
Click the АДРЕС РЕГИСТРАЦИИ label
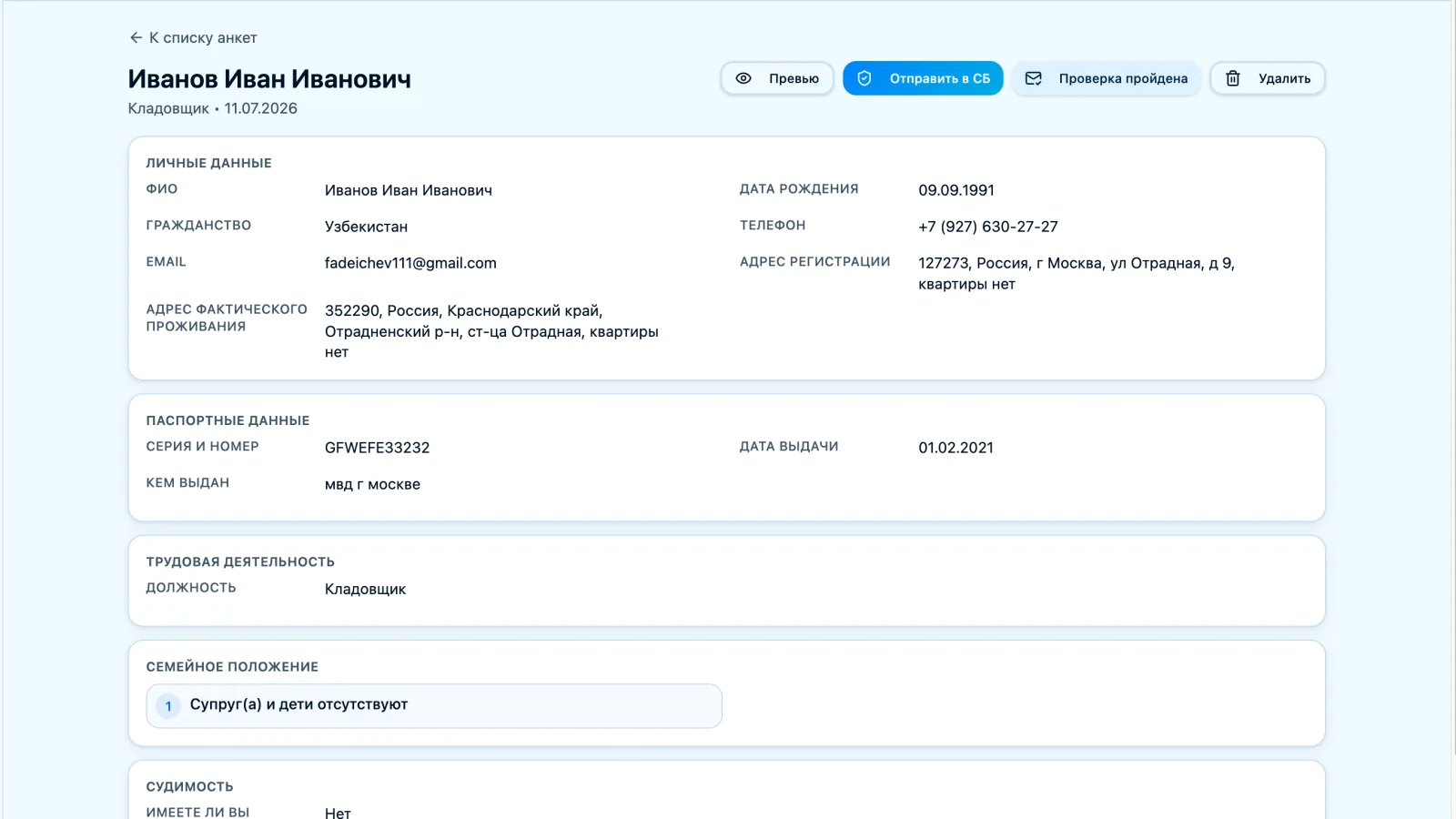click(x=815, y=262)
